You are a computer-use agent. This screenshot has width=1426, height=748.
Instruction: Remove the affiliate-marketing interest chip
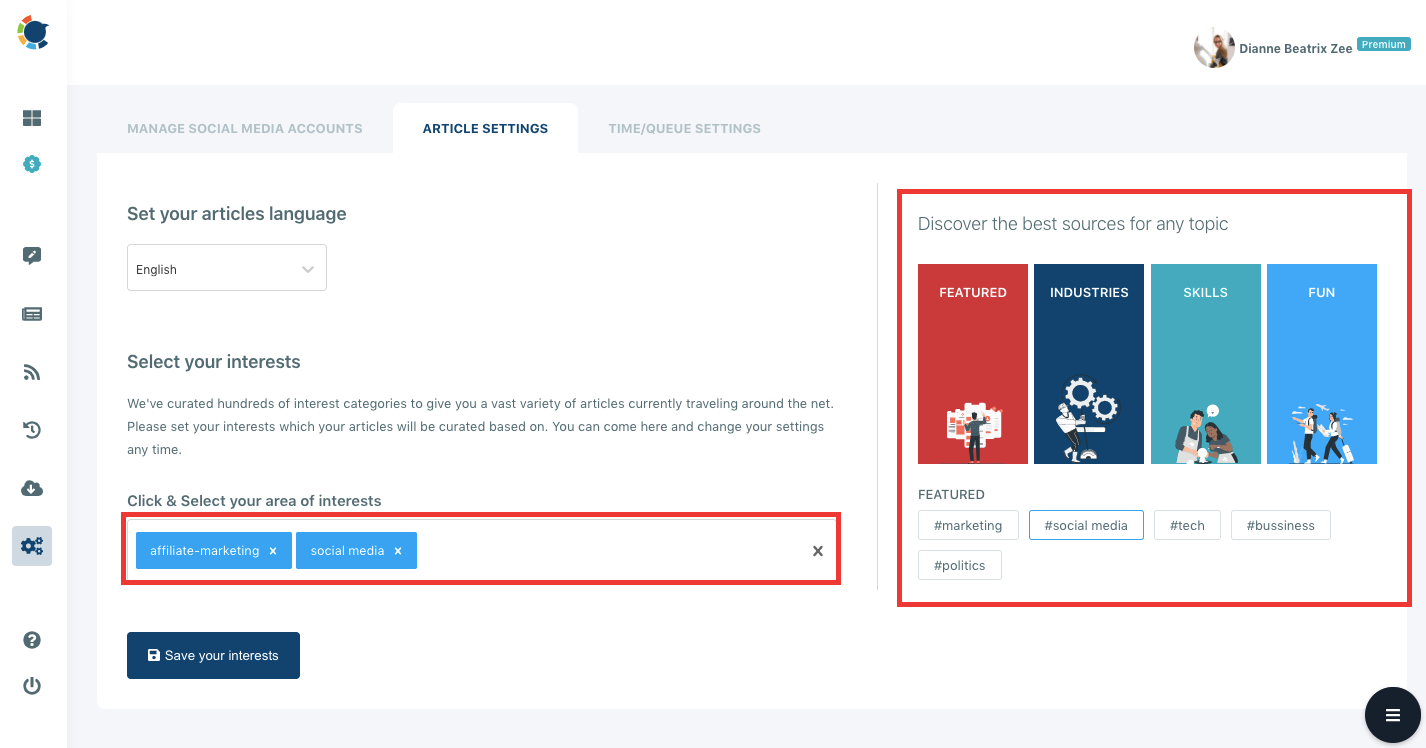coord(273,550)
